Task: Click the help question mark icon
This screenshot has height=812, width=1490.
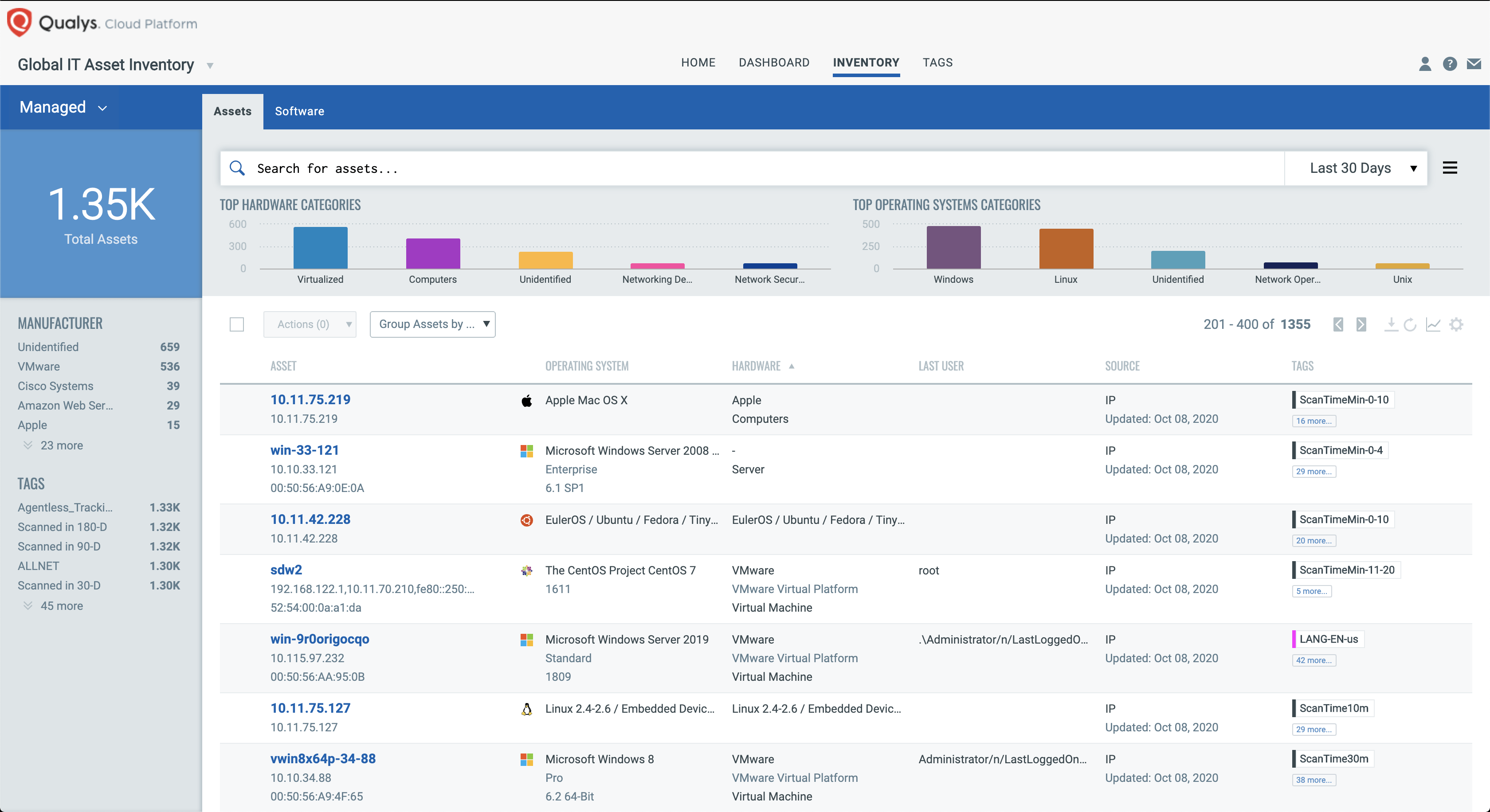Action: (1450, 64)
